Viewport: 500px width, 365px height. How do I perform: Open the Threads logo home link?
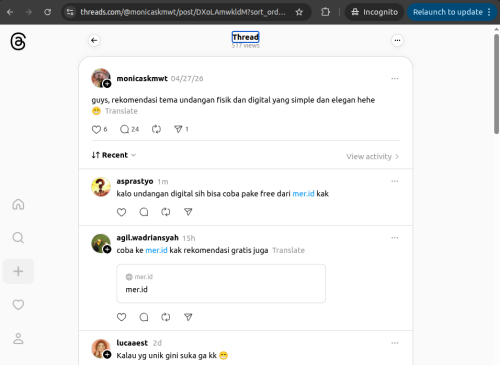coord(18,41)
